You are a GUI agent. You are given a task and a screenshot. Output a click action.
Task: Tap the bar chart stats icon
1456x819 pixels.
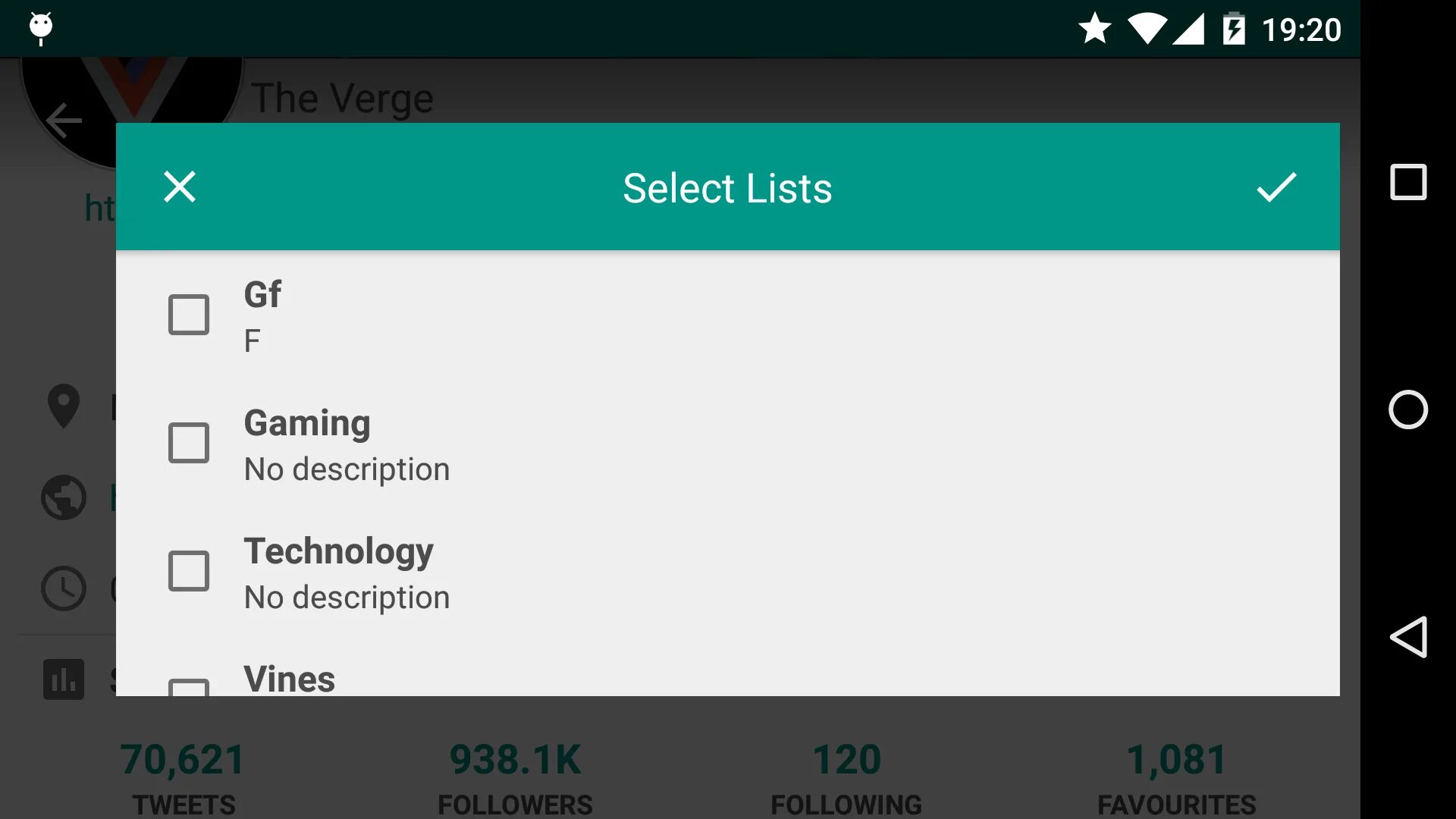click(x=64, y=679)
